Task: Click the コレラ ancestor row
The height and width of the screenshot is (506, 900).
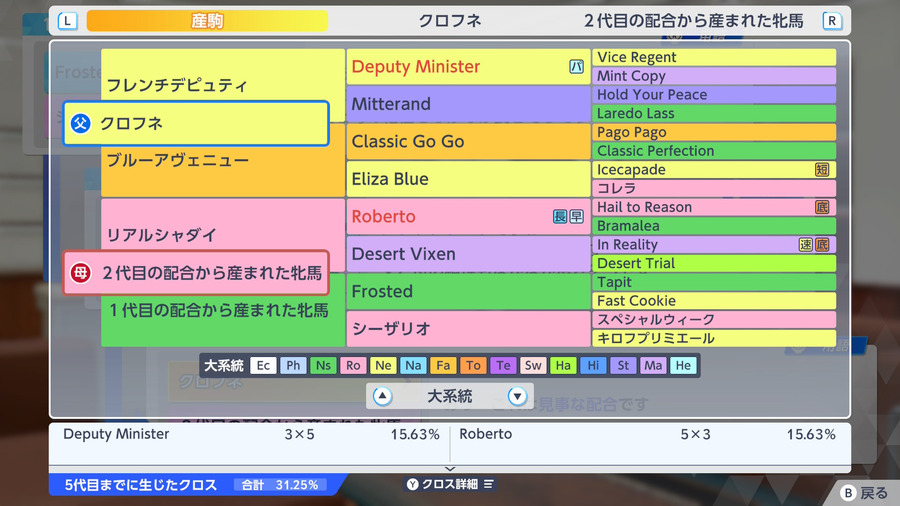Action: click(714, 188)
